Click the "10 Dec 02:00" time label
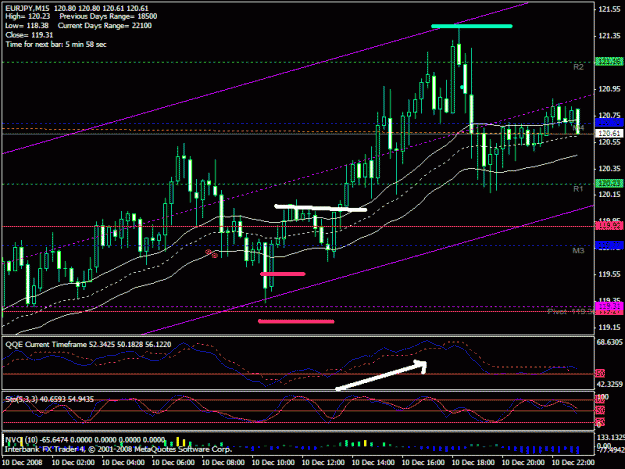625x469 pixels. (73, 463)
